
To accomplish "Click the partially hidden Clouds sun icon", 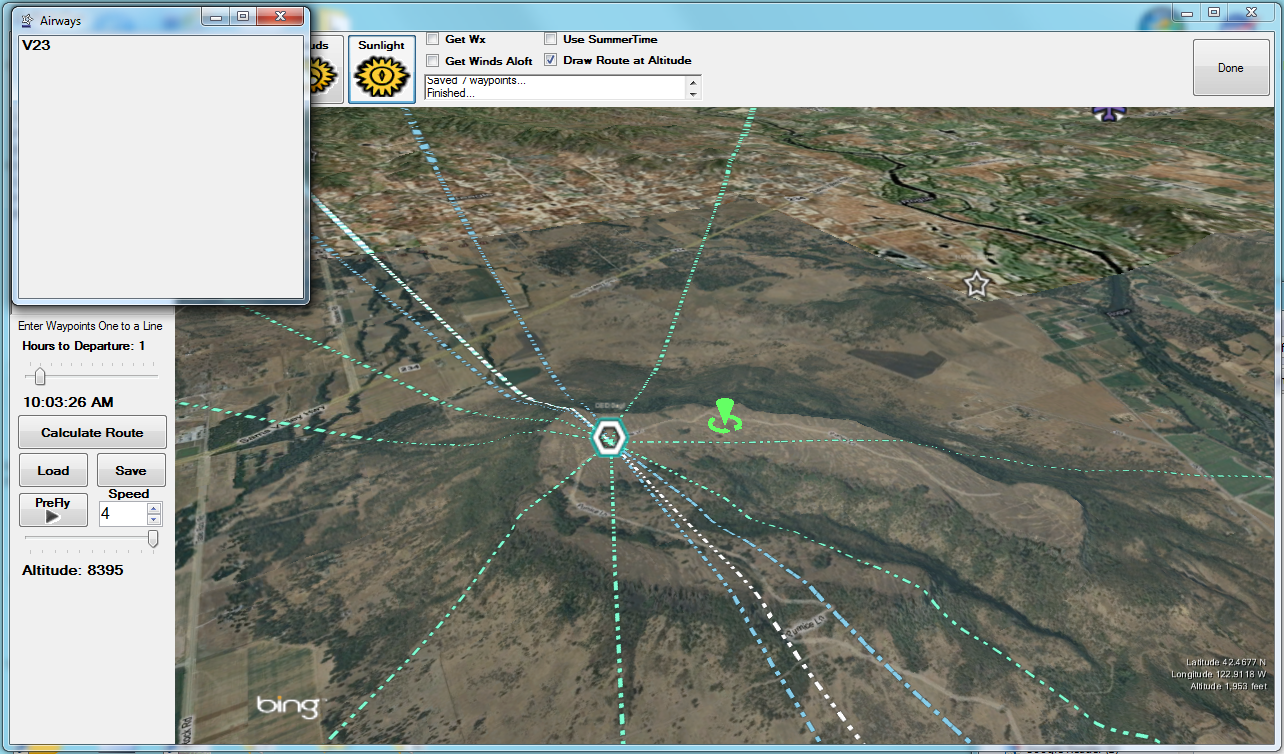I will click(x=322, y=75).
